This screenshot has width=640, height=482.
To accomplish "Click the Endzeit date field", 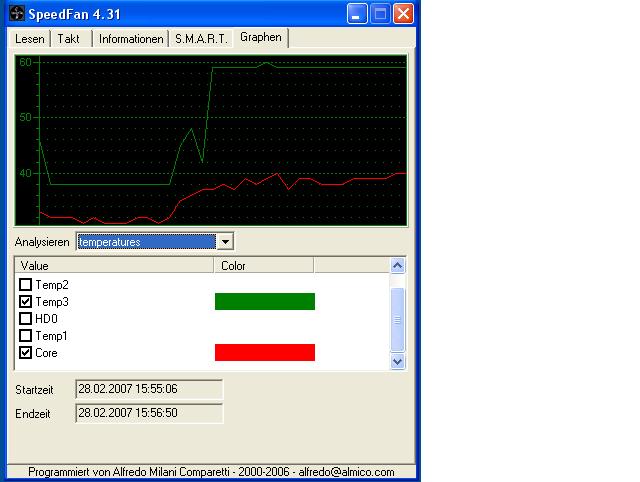I will [x=149, y=413].
